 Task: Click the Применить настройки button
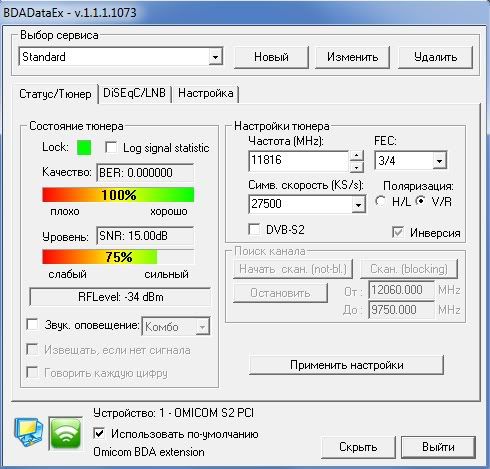(x=346, y=365)
